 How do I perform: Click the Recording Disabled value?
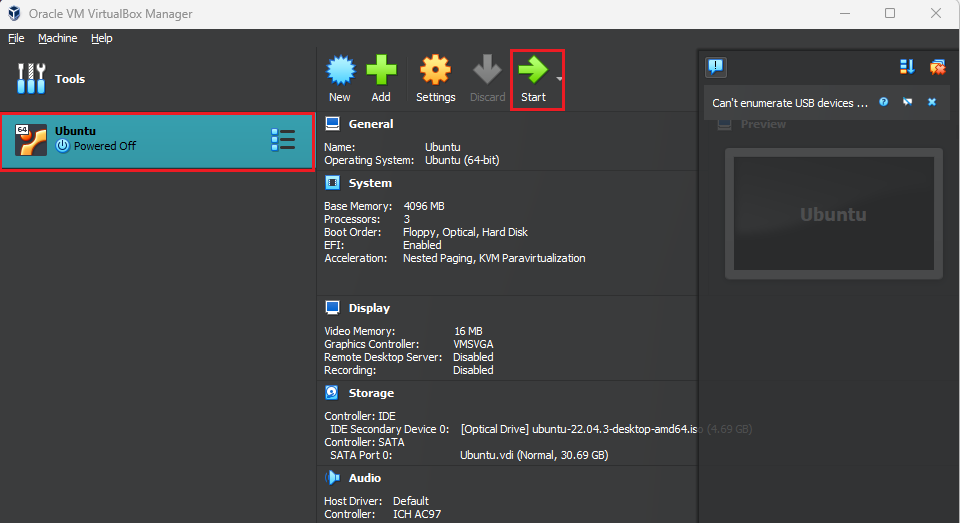click(473, 370)
